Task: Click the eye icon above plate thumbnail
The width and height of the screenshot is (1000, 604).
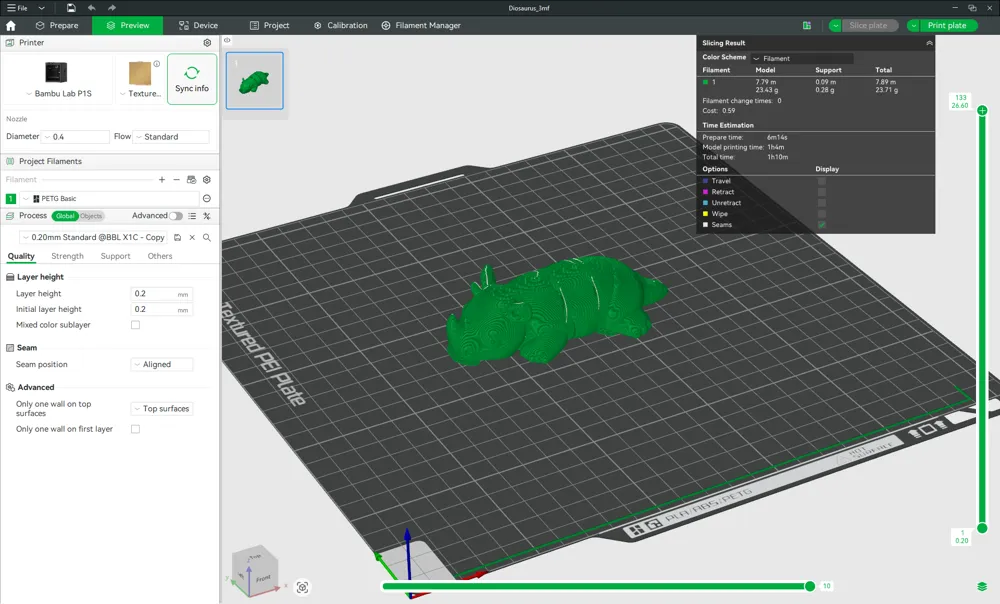Action: (x=227, y=40)
